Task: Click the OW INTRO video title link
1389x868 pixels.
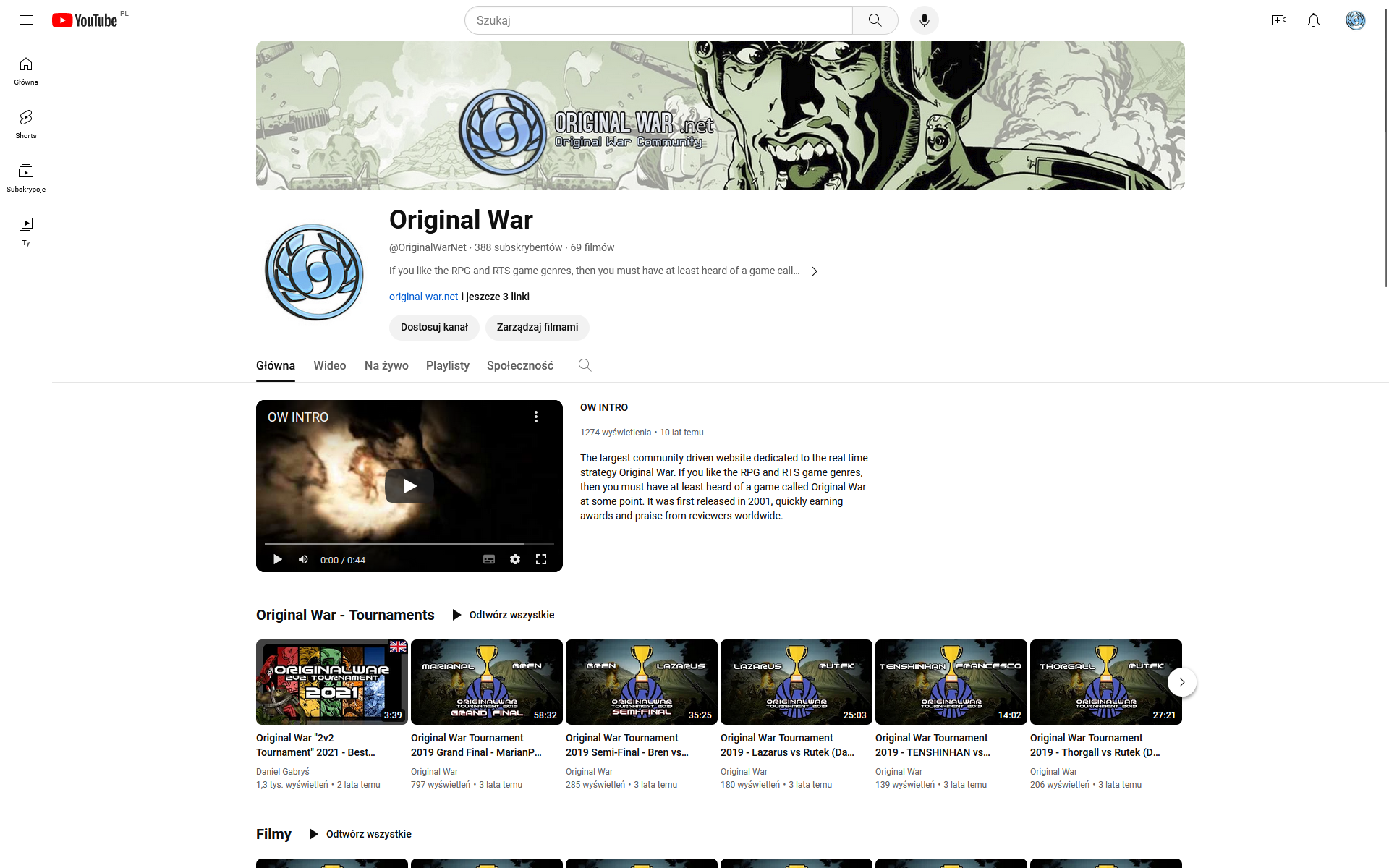Action: [x=604, y=407]
